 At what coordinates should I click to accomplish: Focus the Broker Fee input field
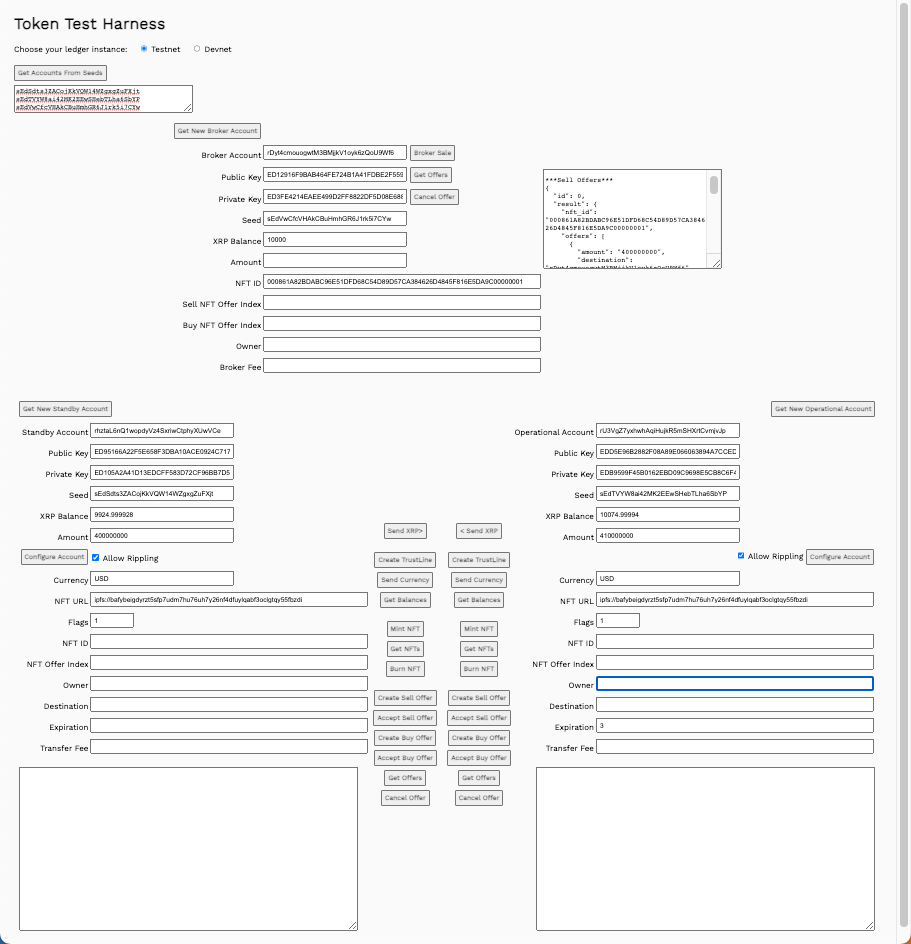pos(401,366)
